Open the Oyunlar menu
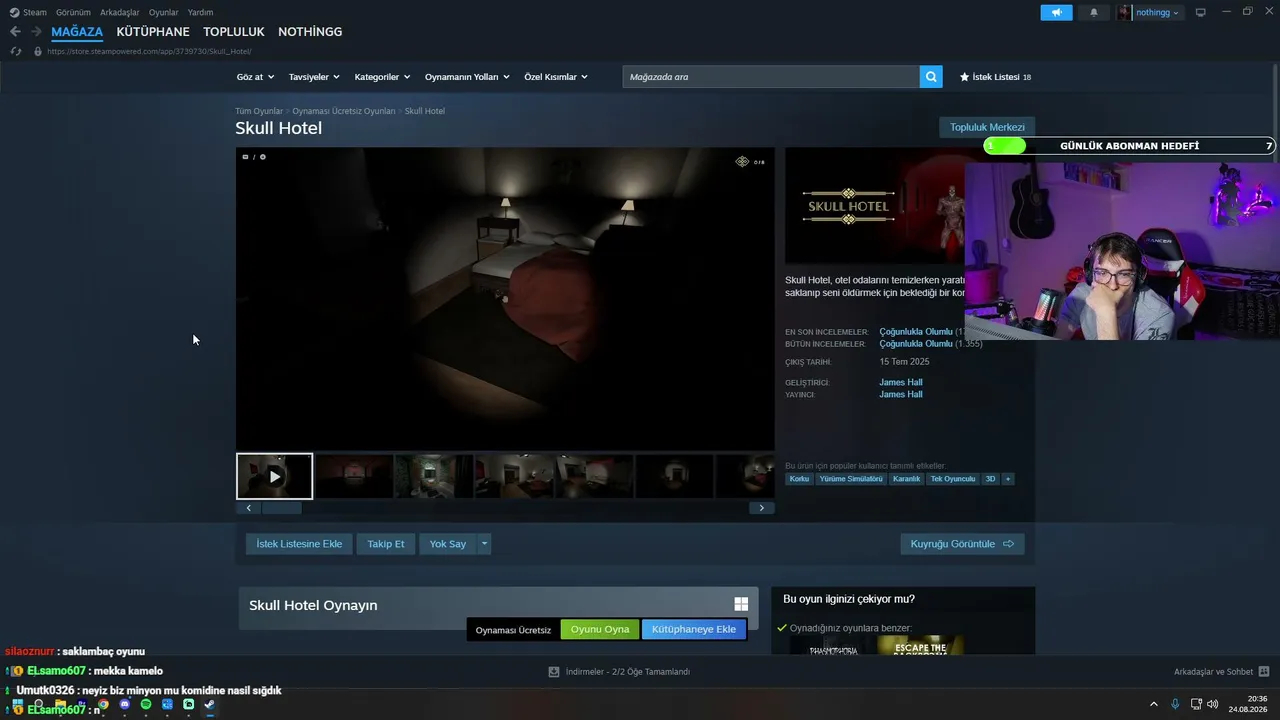The width and height of the screenshot is (1280, 720). (x=164, y=12)
